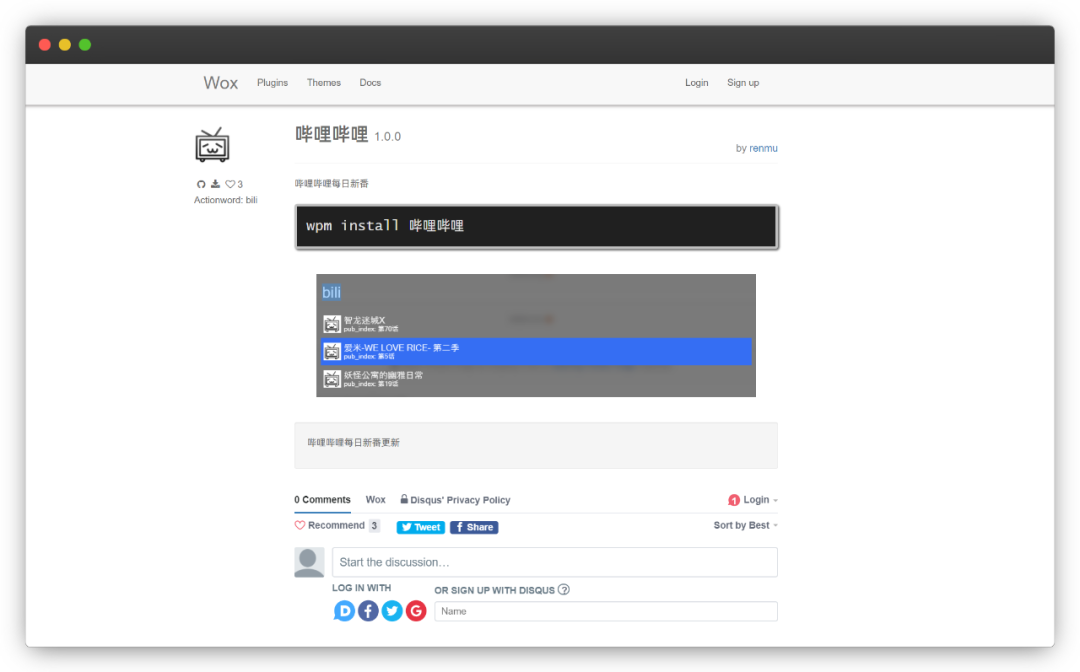The width and height of the screenshot is (1080, 672).
Task: Expand the Disqus Login dropdown
Action: [x=760, y=500]
